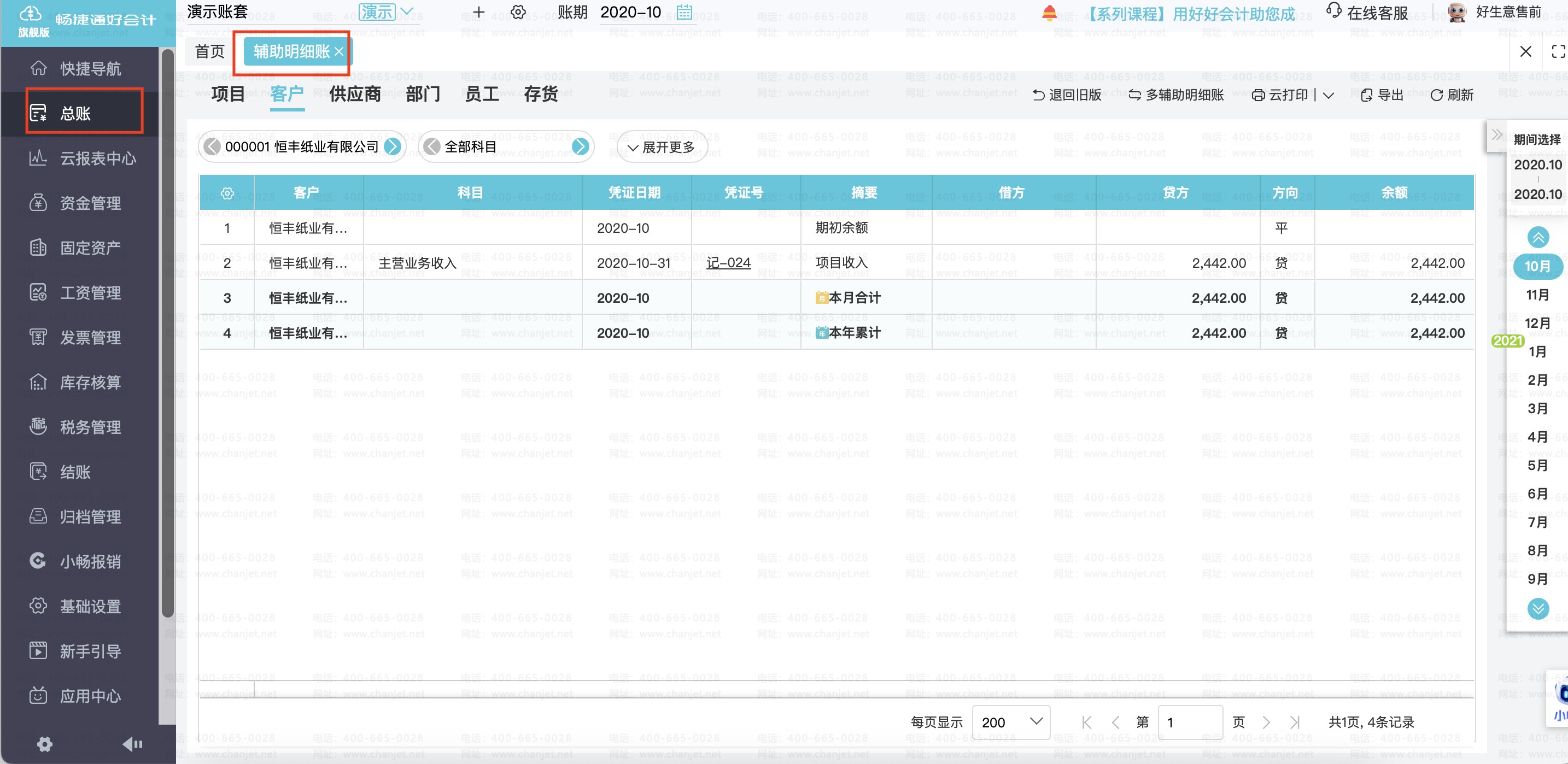Click the left sidebar scrollbar
Screen dimensions: 1568x764
(x=167, y=333)
